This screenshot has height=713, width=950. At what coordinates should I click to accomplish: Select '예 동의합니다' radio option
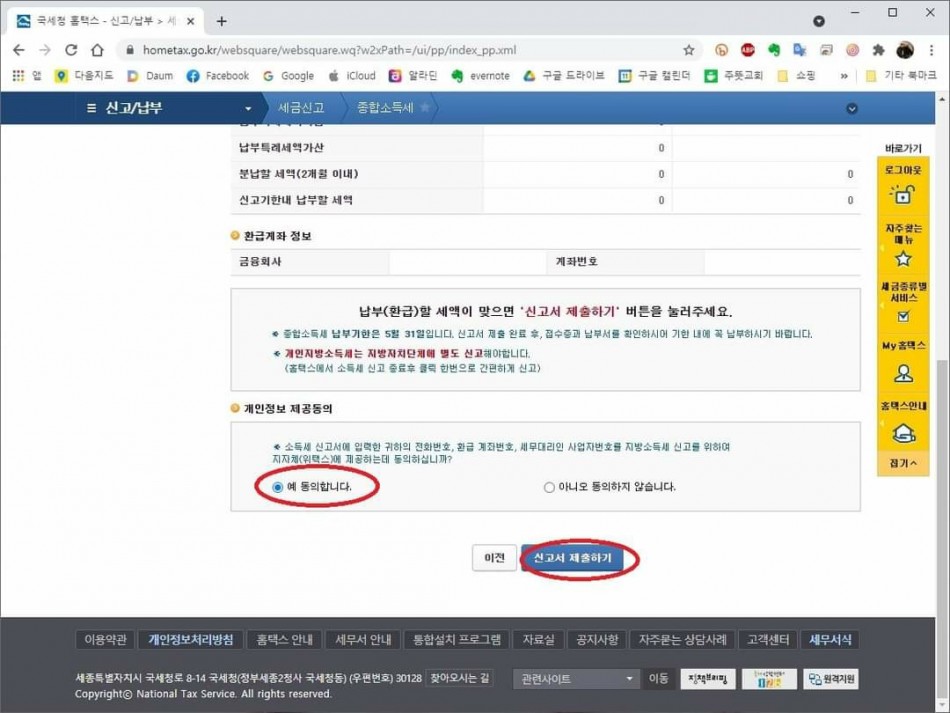point(278,487)
